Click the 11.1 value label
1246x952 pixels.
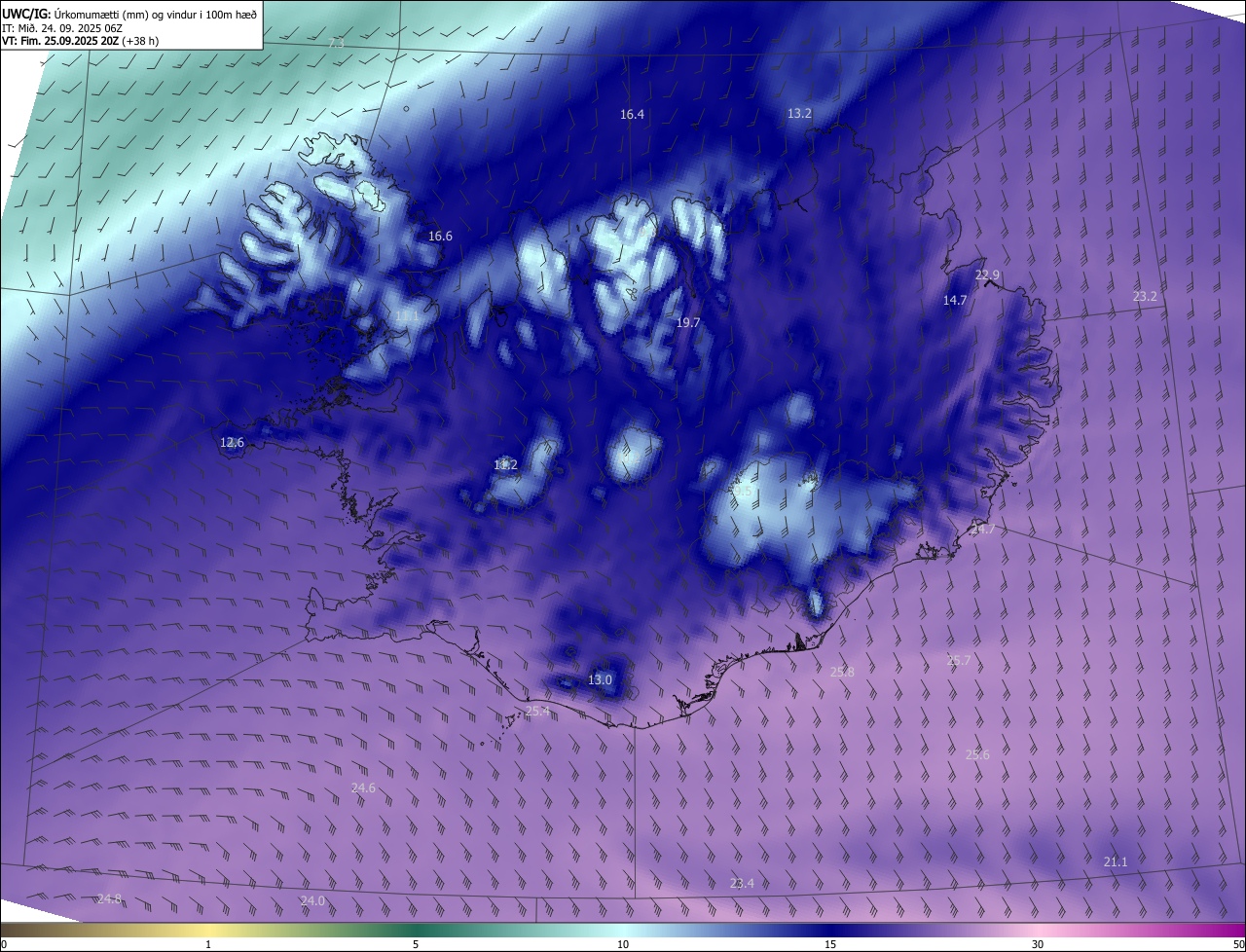coord(407,315)
